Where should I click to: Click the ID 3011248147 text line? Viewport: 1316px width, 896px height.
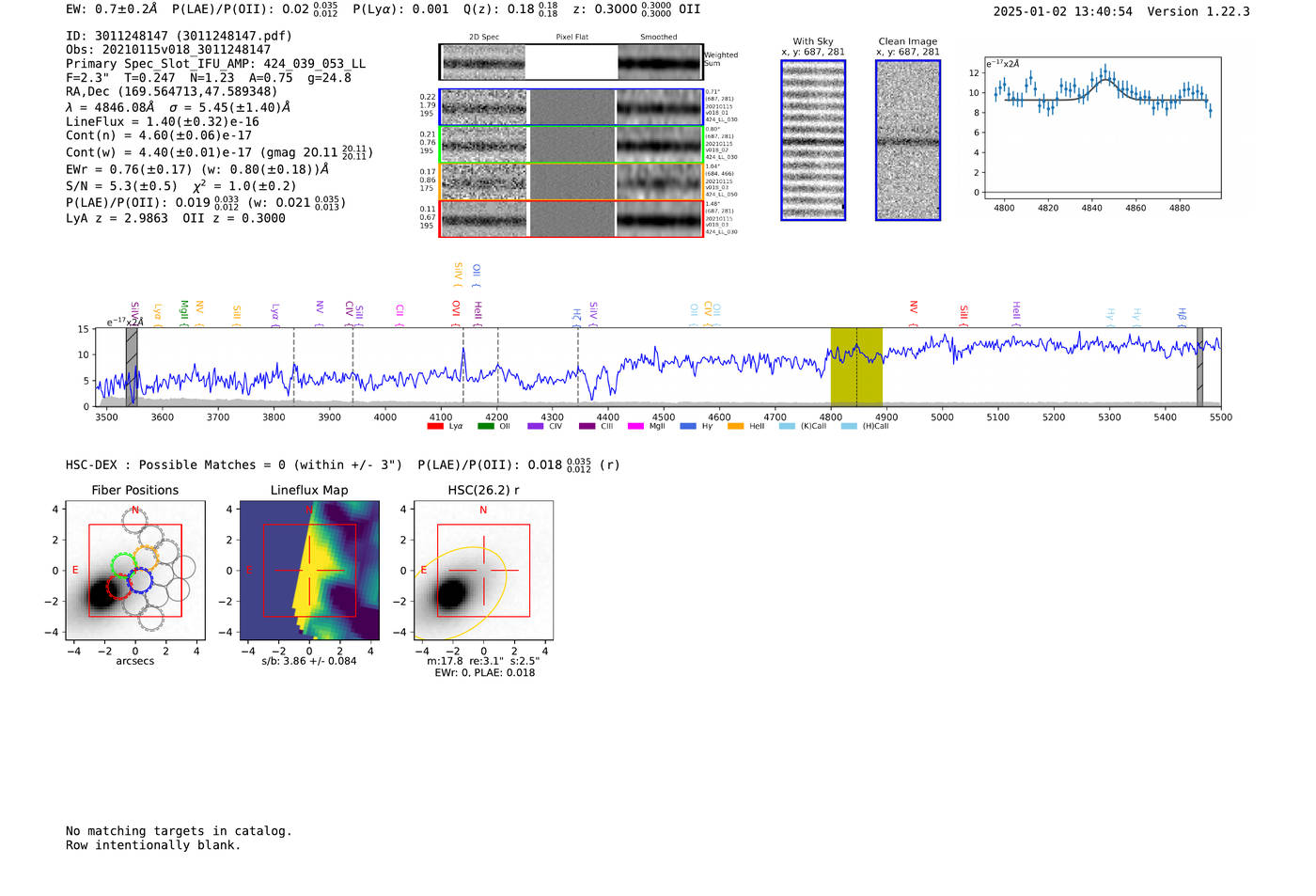click(179, 36)
